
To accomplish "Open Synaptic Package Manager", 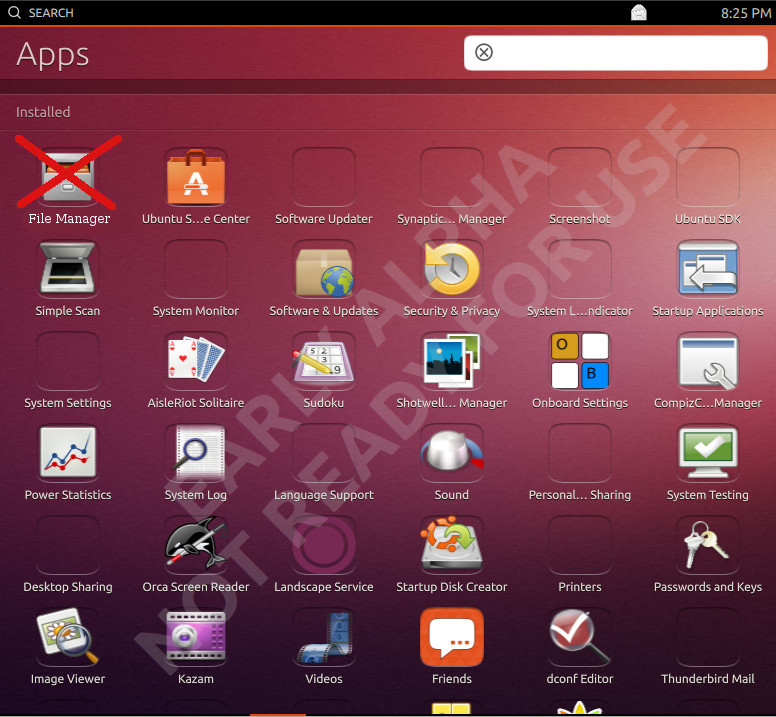I will coord(452,177).
